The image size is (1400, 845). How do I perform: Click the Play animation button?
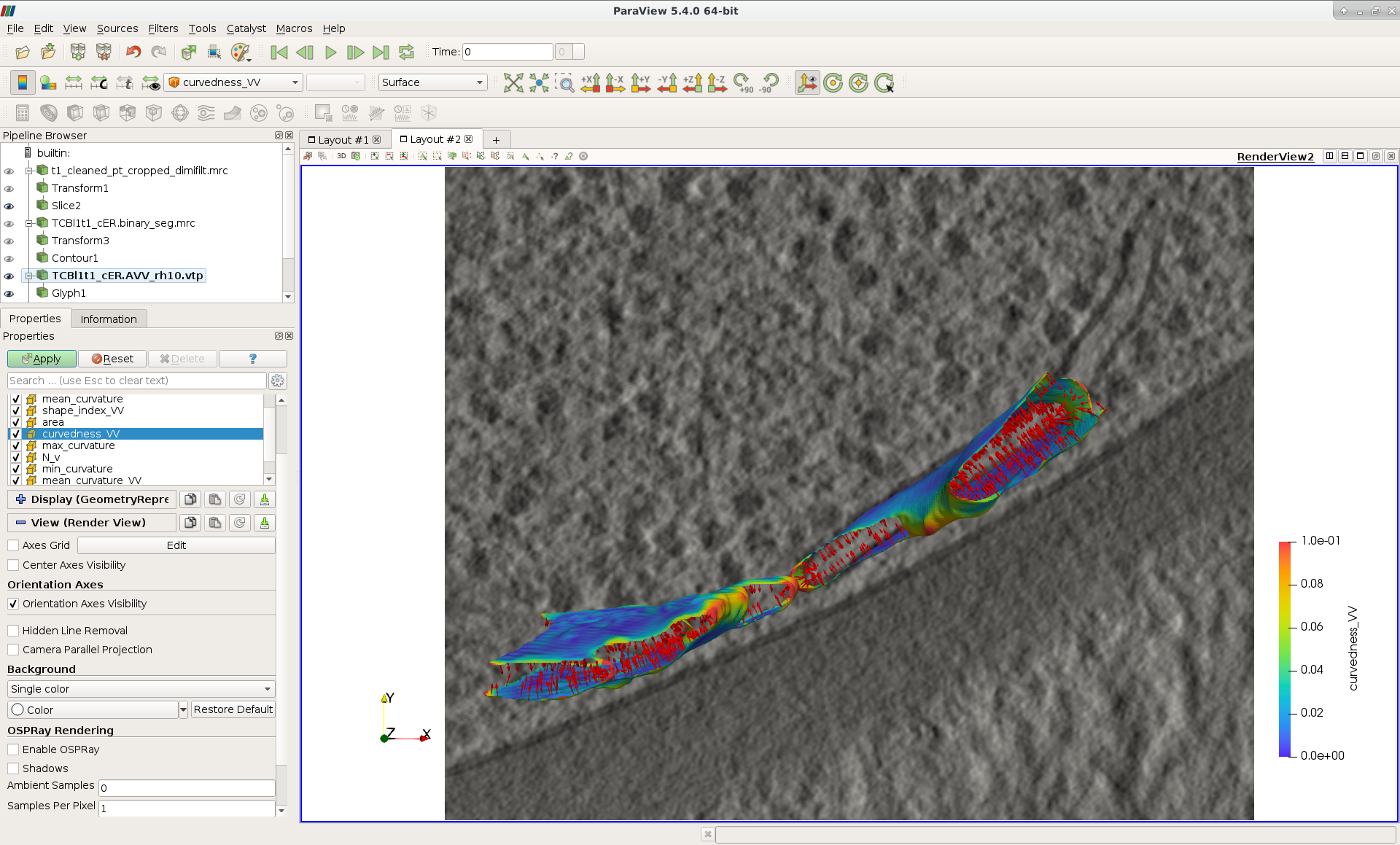(x=330, y=52)
